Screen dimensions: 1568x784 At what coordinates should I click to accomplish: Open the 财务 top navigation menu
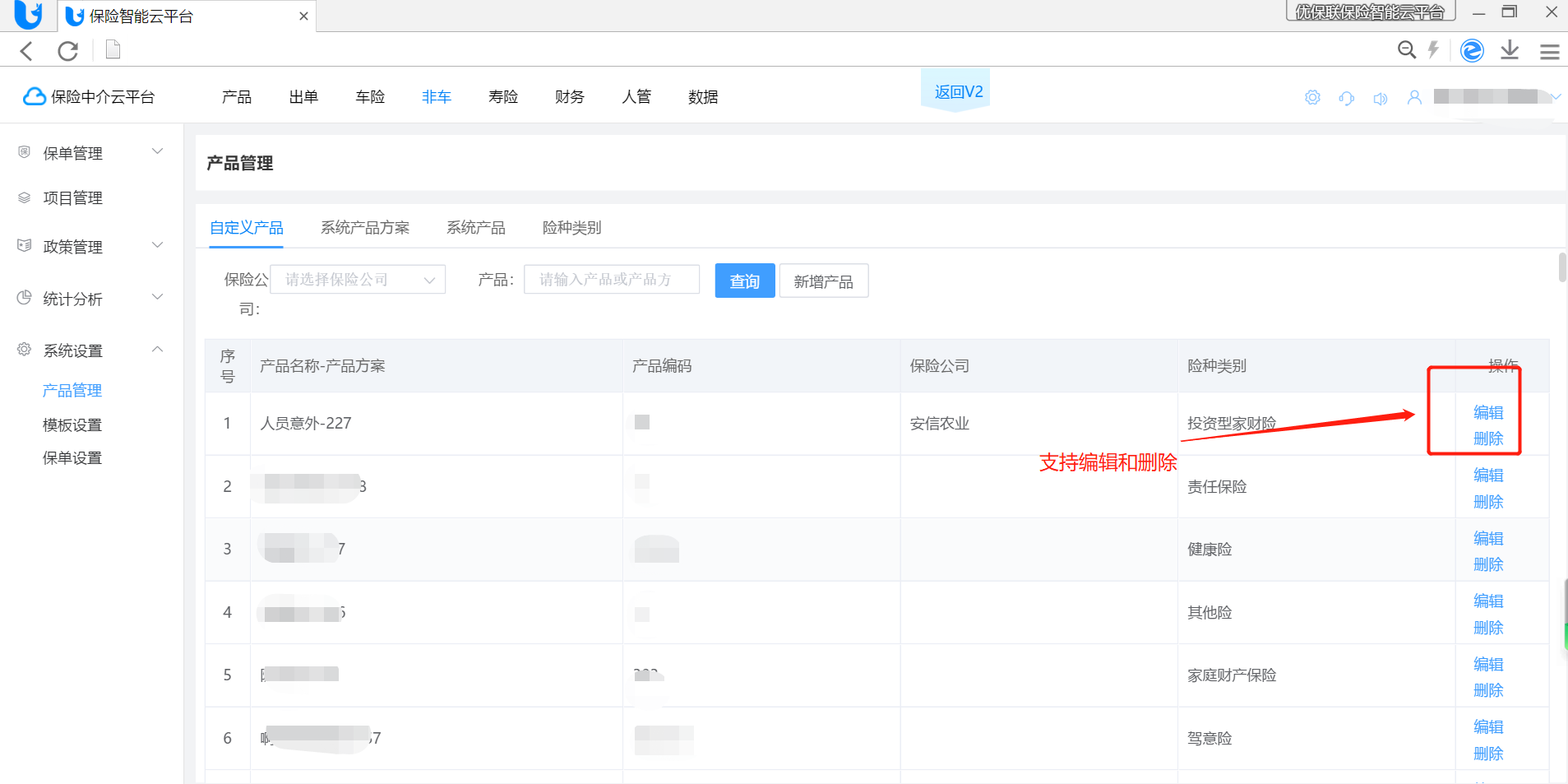(x=570, y=97)
